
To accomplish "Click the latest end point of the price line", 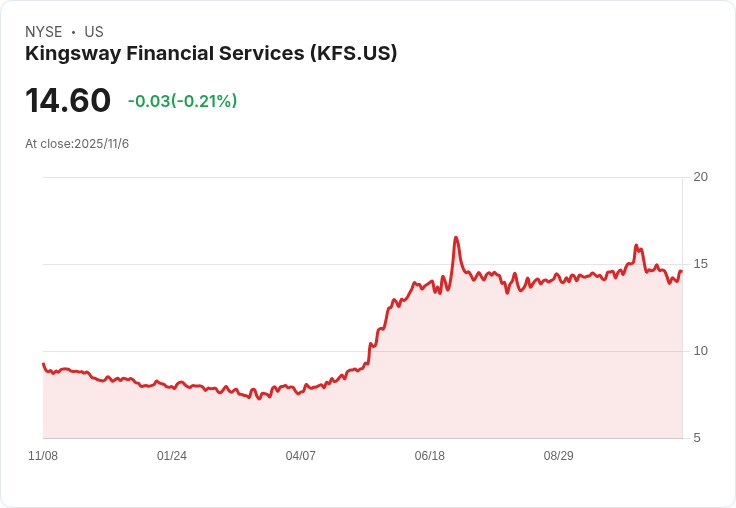I will (x=681, y=271).
